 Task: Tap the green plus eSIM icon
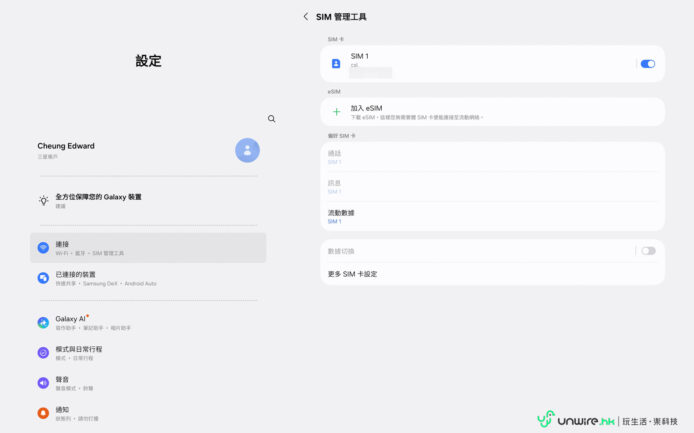pos(336,112)
